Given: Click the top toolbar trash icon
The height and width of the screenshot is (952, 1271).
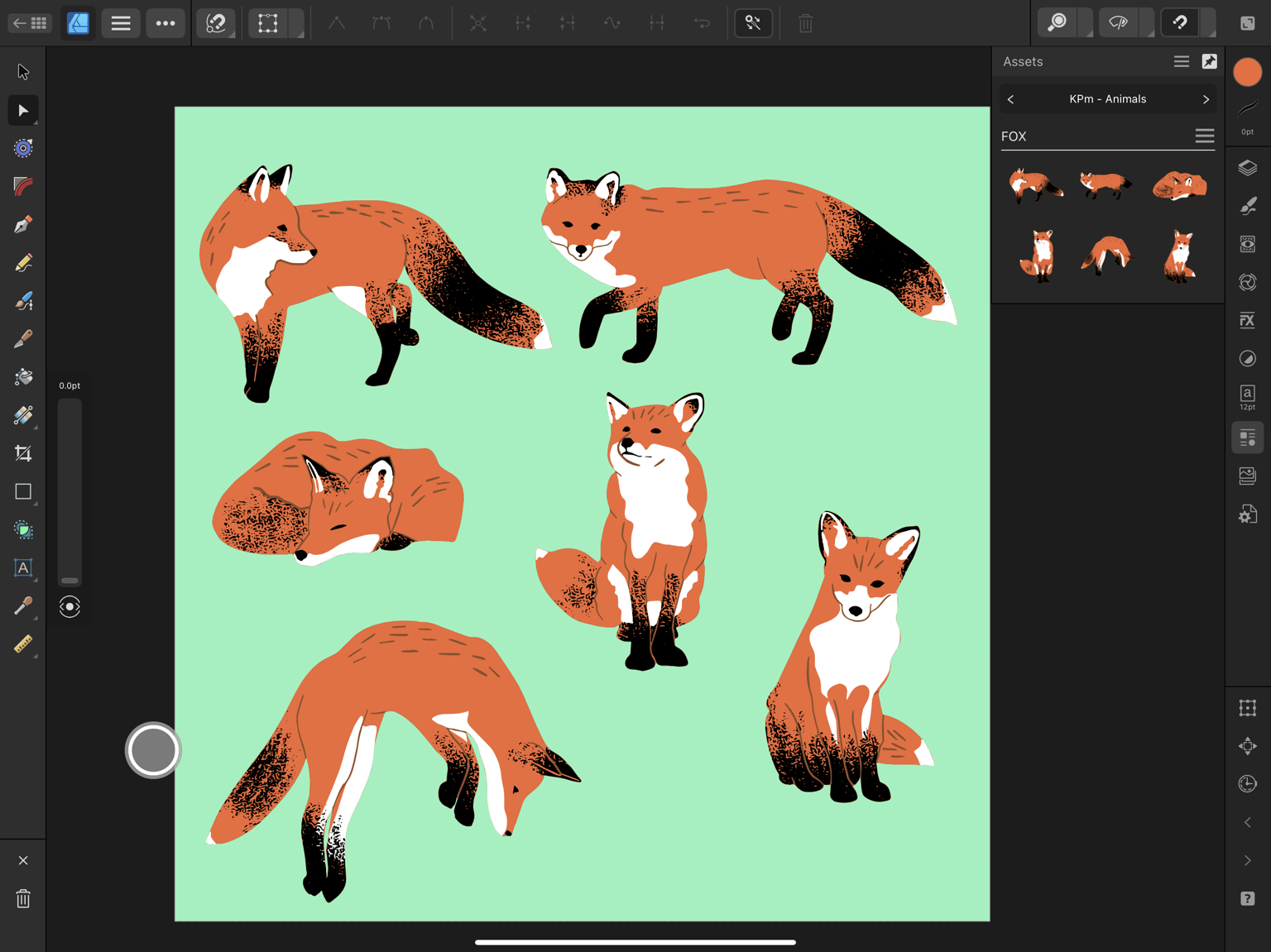Looking at the screenshot, I should point(805,23).
